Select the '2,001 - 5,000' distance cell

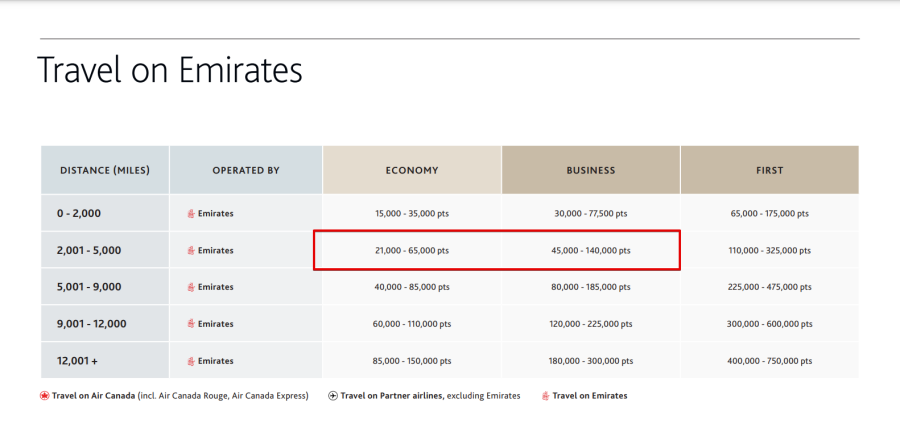click(105, 250)
